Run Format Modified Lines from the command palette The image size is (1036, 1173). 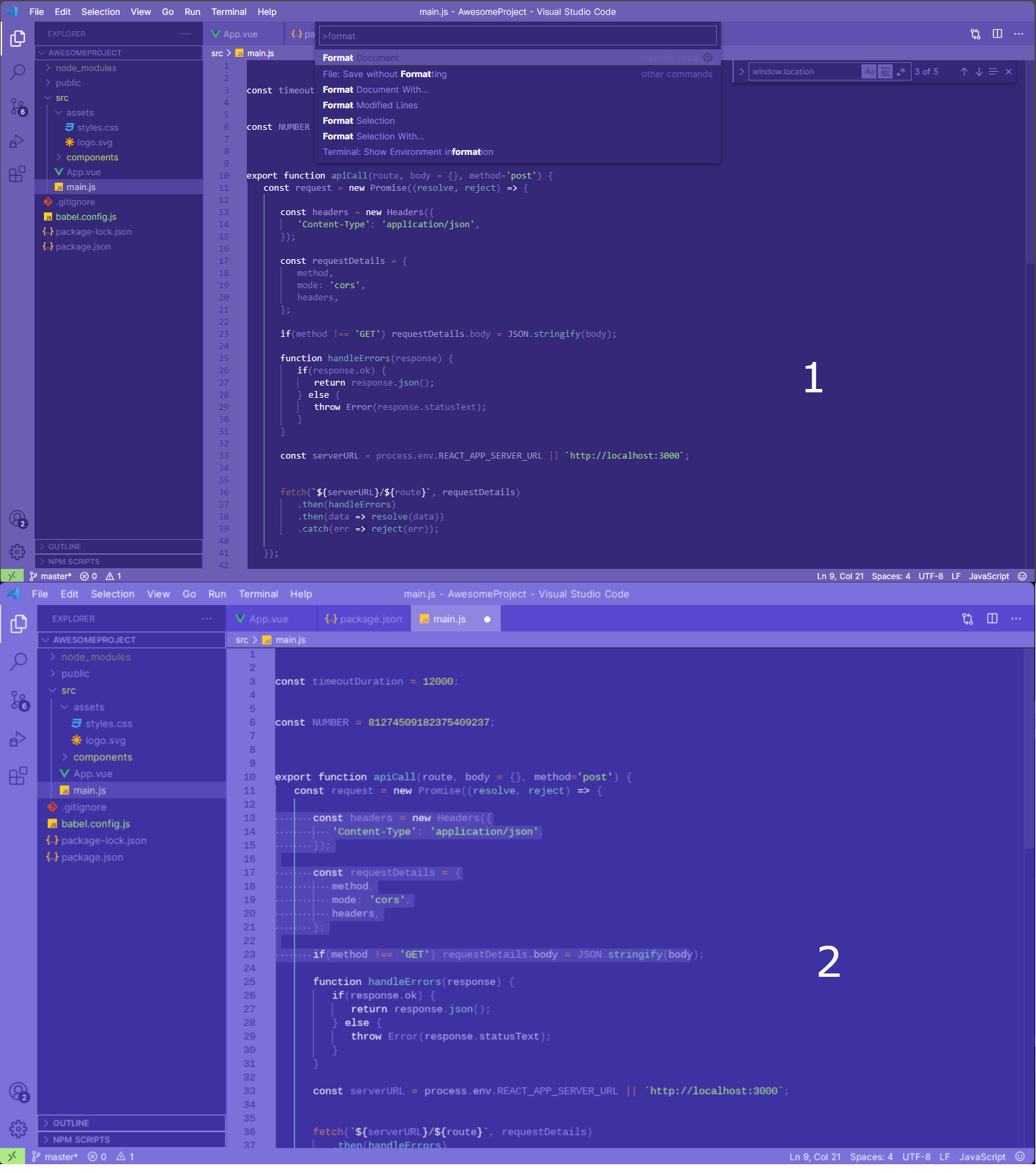tap(518, 105)
